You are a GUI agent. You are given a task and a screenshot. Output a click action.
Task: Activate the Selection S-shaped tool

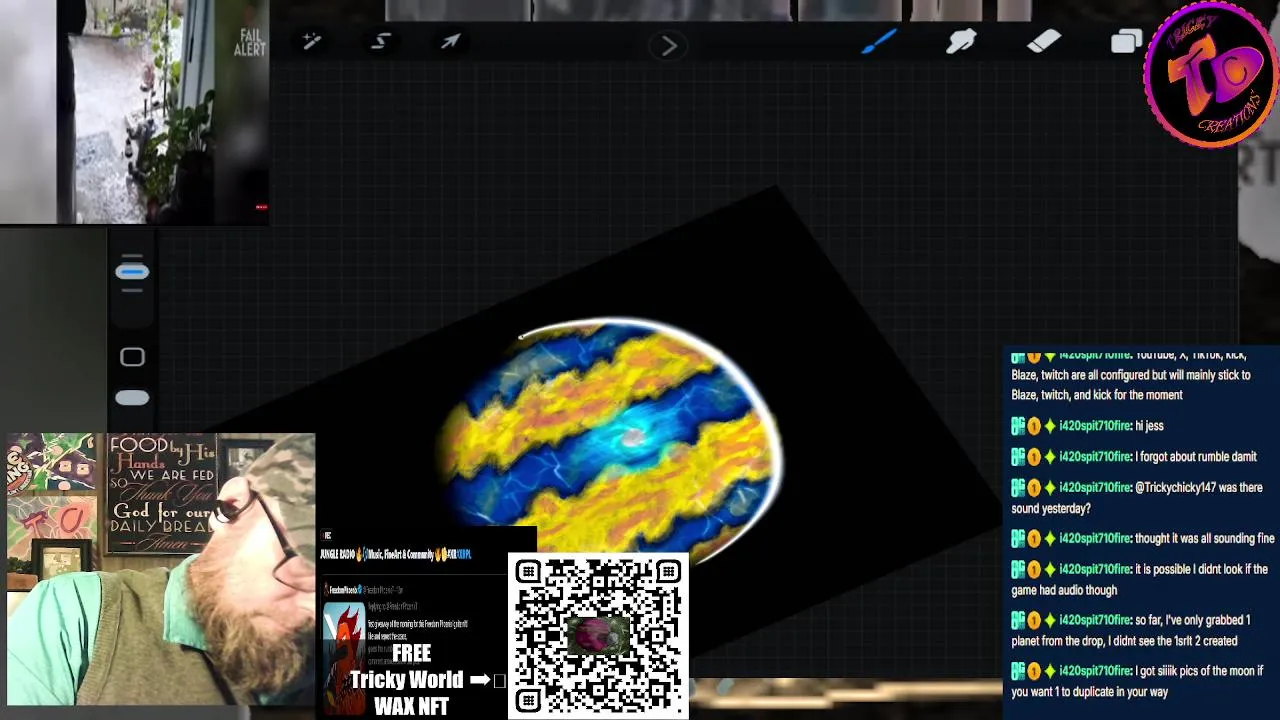(381, 41)
